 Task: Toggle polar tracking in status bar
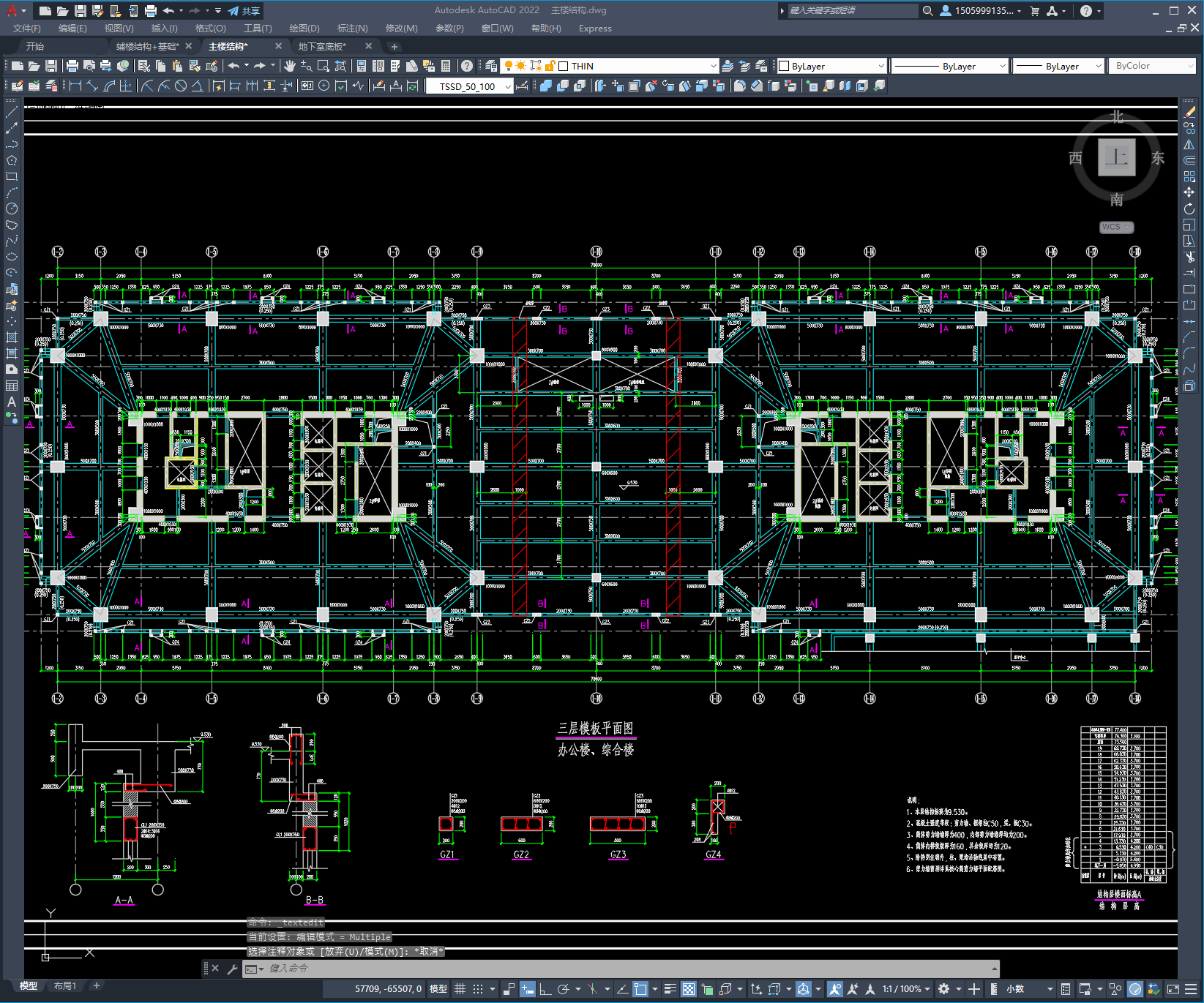pyautogui.click(x=563, y=989)
